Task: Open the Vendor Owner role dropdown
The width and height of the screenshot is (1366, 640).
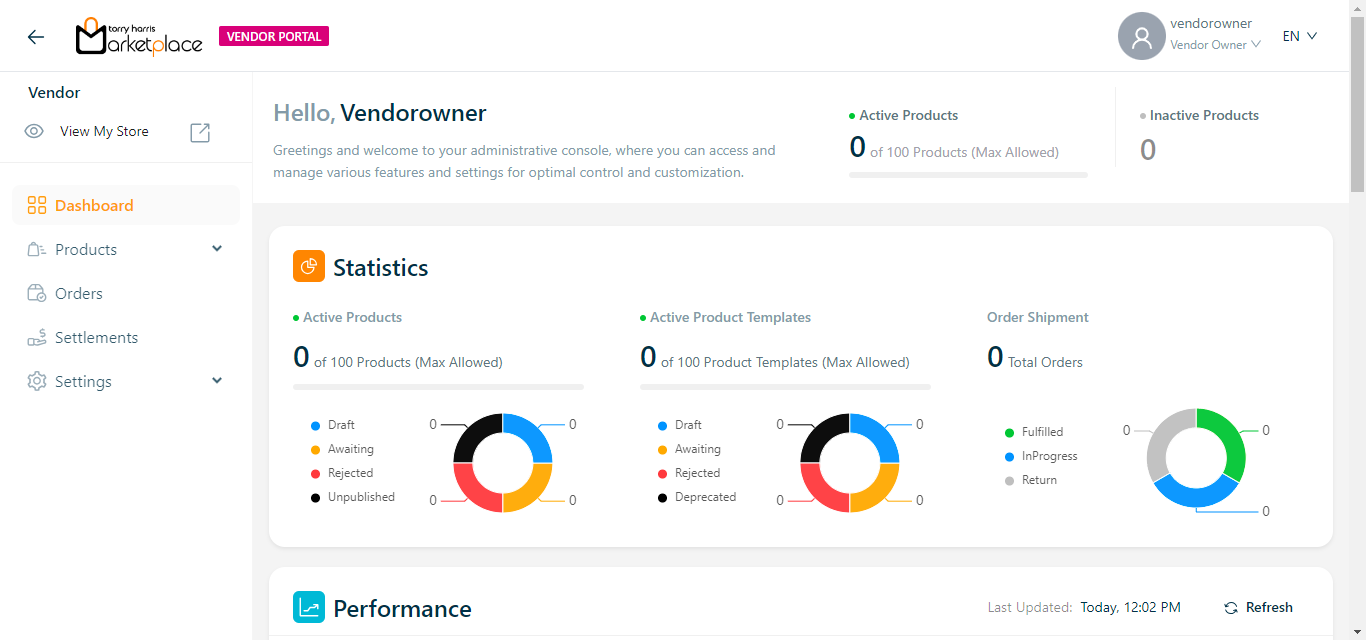Action: [x=1215, y=45]
